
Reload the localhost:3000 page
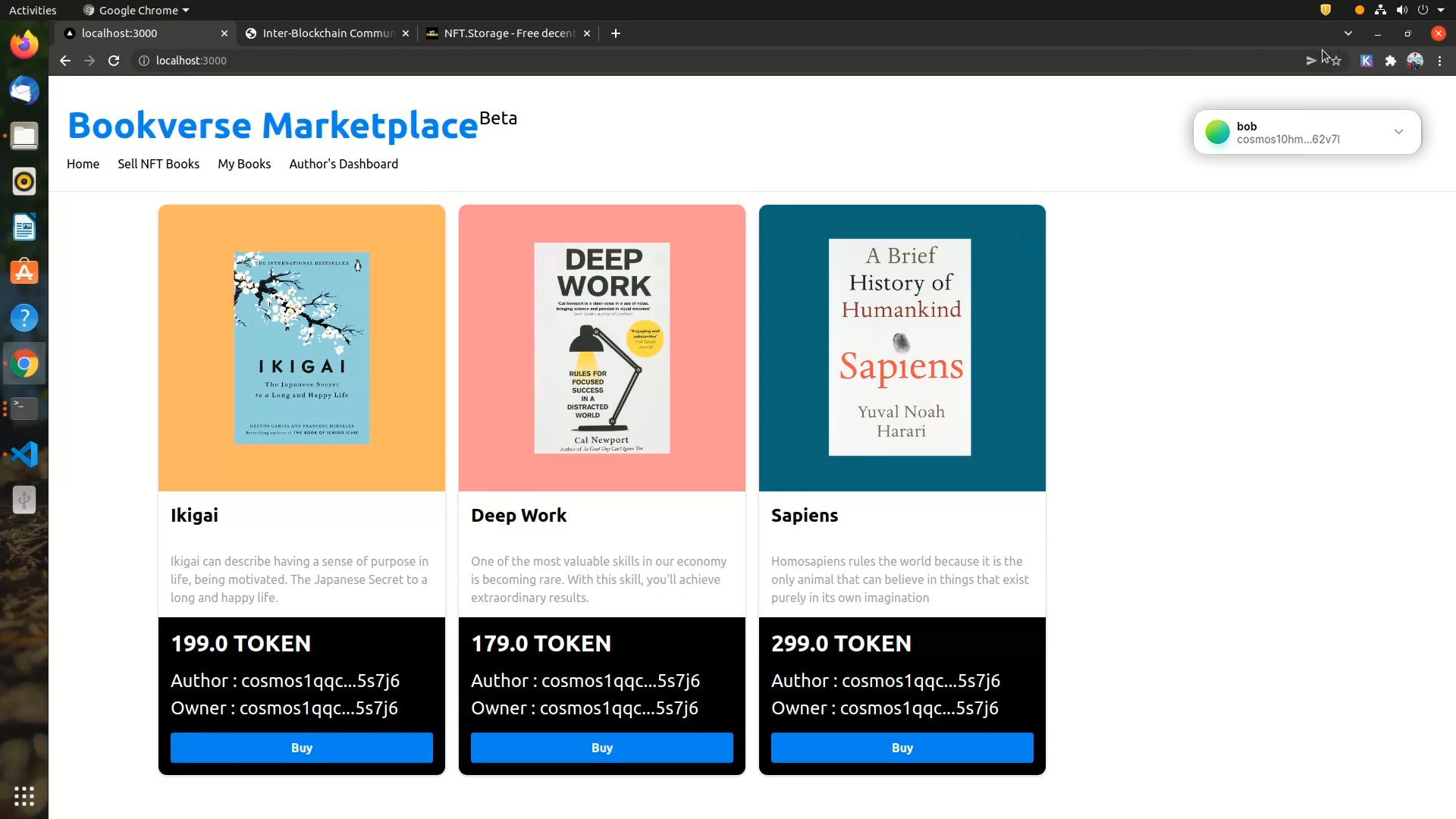114,61
